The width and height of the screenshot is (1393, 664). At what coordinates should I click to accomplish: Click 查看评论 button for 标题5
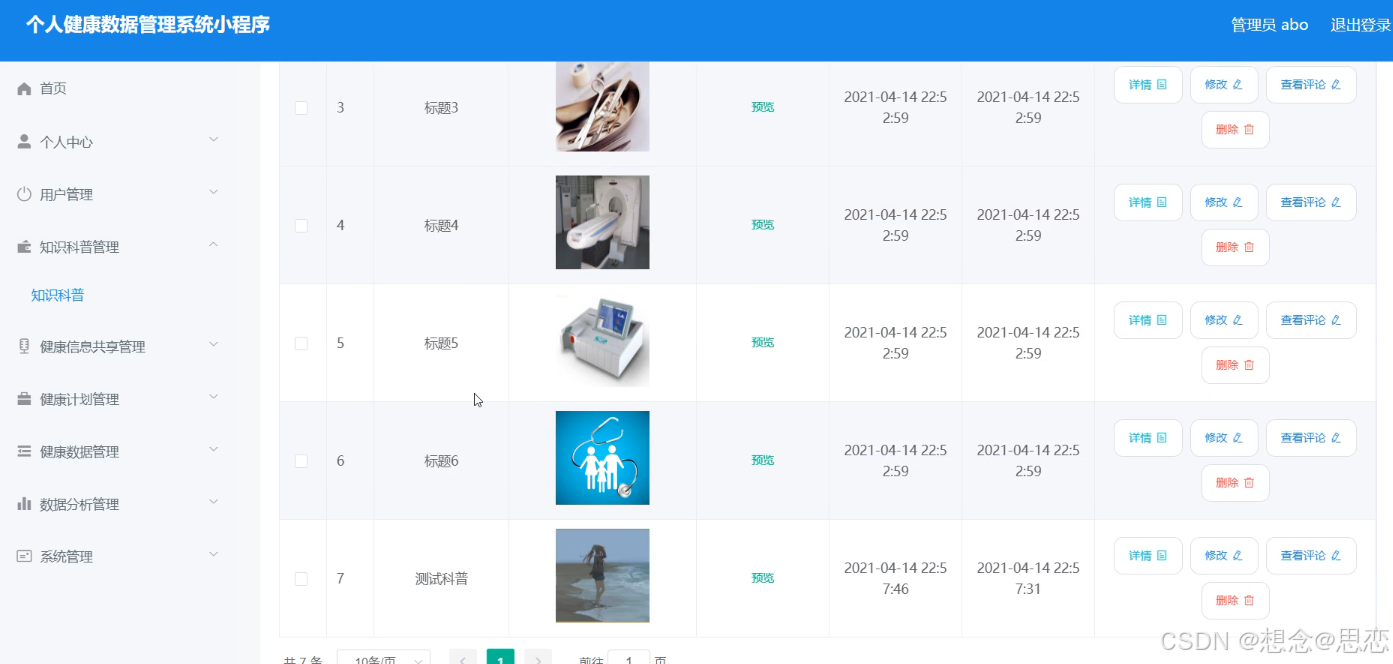(x=1311, y=320)
